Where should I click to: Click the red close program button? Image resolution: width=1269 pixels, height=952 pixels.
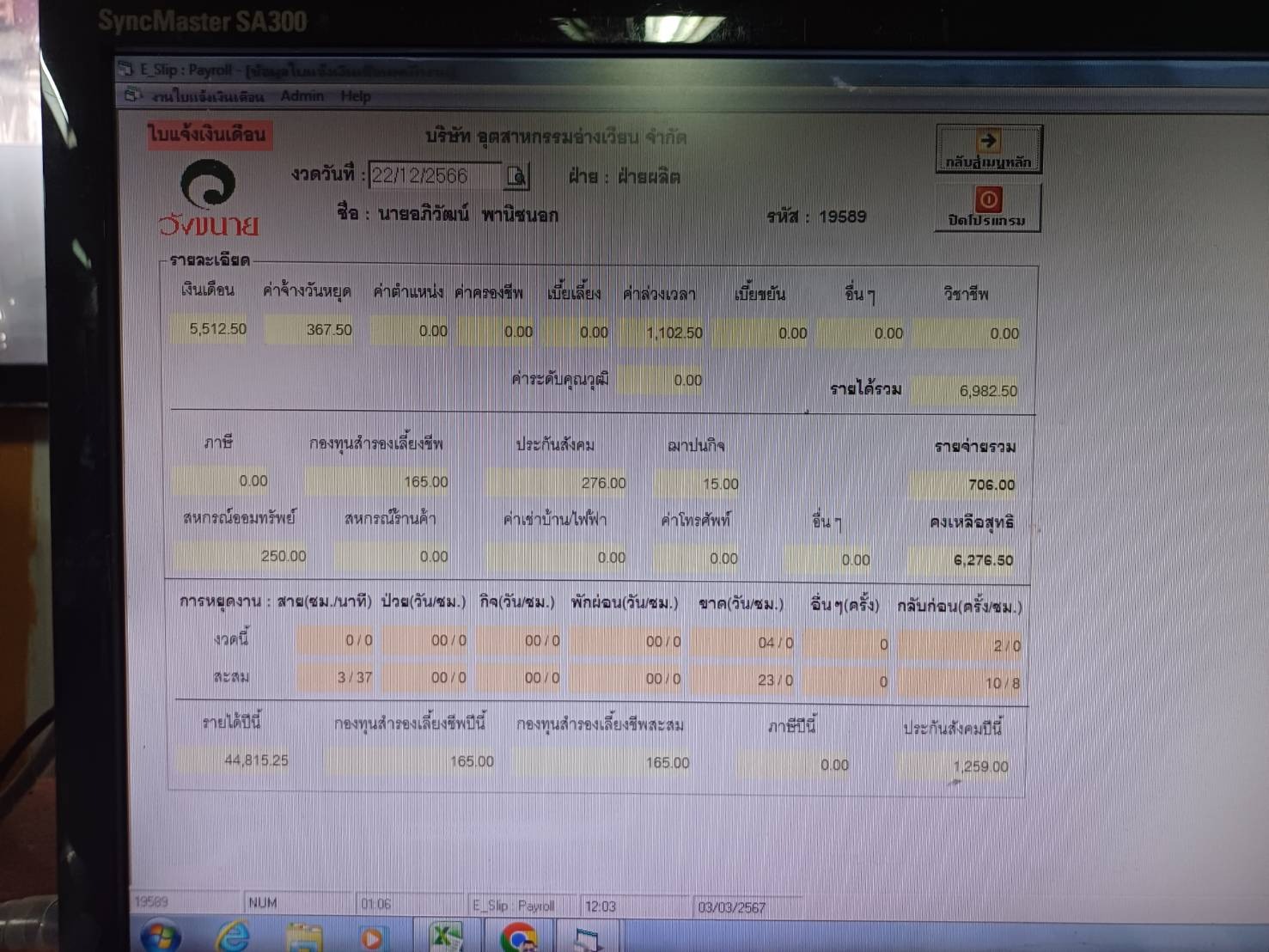coord(988,207)
